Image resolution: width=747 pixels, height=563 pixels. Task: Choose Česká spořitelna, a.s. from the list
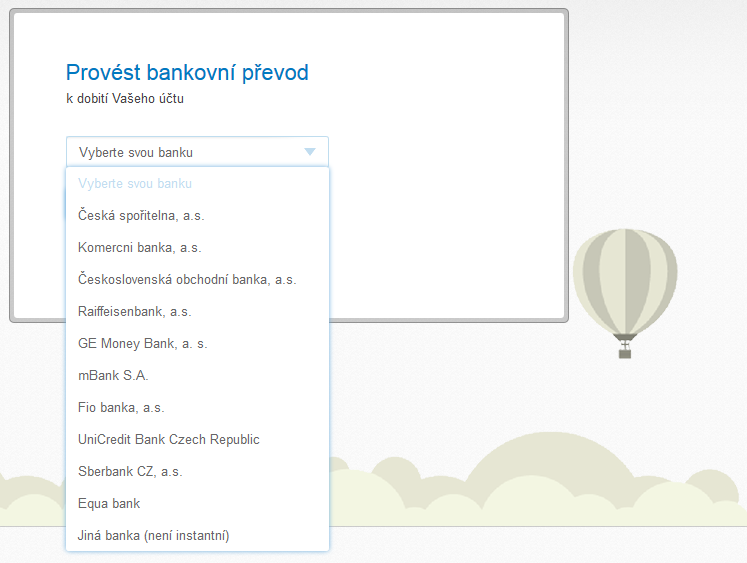(x=197, y=215)
